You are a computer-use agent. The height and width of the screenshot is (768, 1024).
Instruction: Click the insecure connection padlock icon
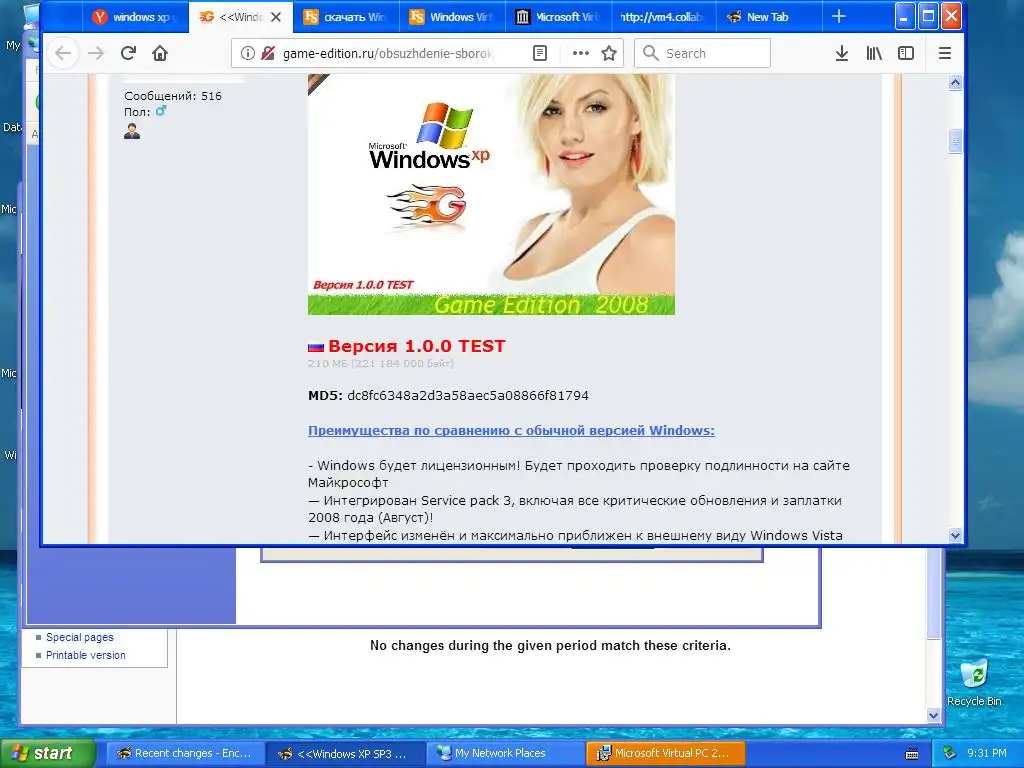tap(268, 53)
